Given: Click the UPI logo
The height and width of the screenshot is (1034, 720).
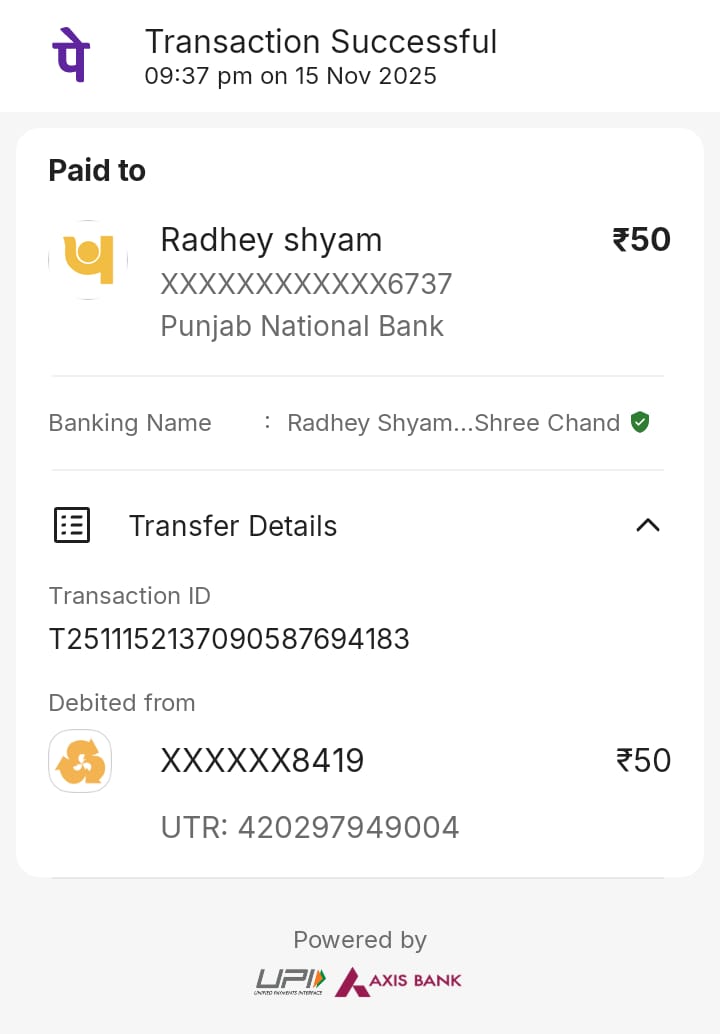Looking at the screenshot, I should (x=290, y=981).
